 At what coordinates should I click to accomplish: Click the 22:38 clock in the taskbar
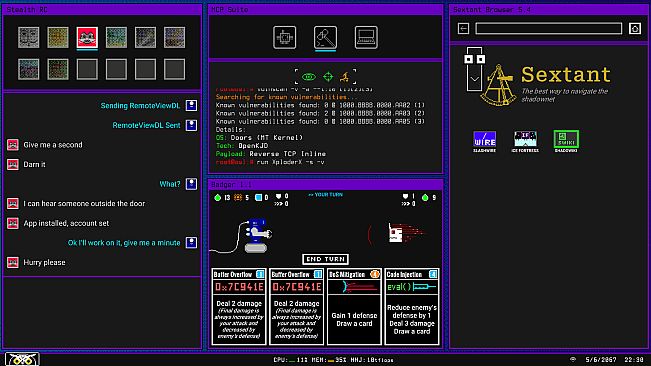pos(634,360)
